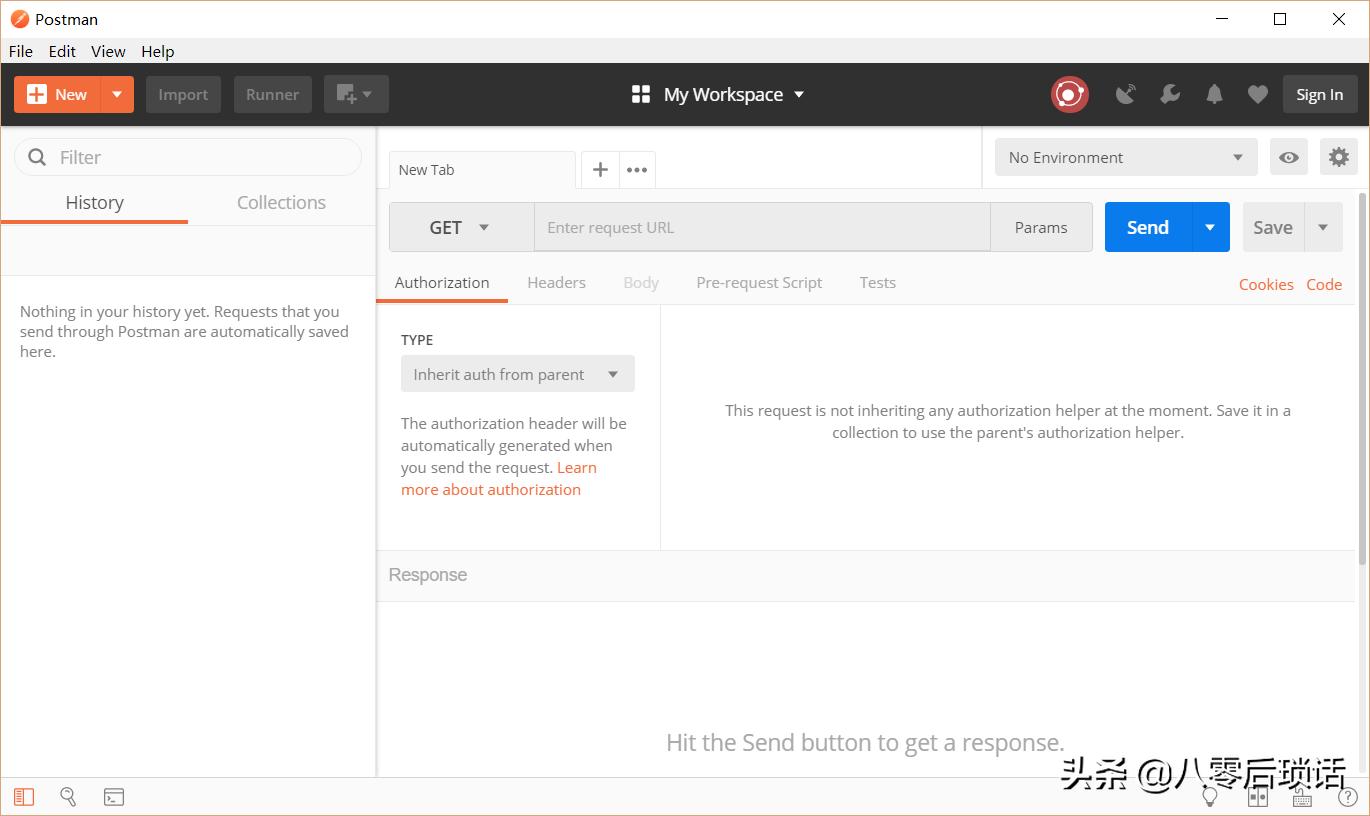Open the My Workspace switcher
Viewport: 1370px width, 816px height.
tap(718, 94)
